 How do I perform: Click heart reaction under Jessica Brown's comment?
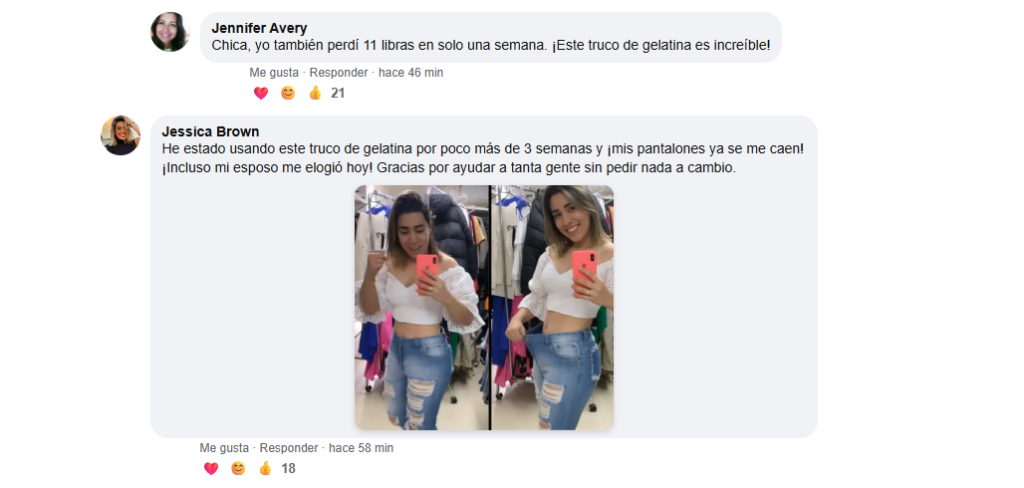[x=211, y=468]
